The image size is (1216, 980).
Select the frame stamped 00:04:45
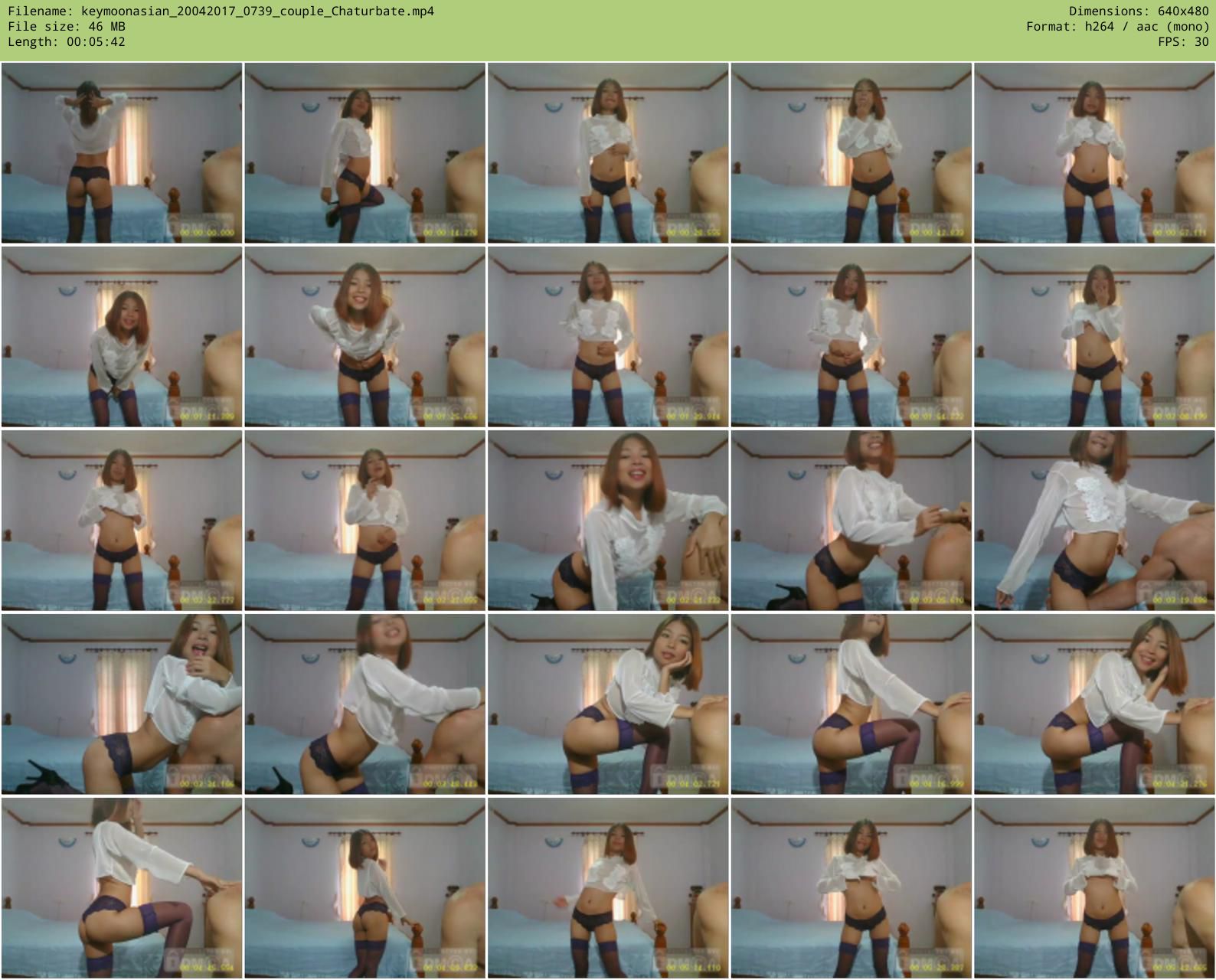point(122,888)
